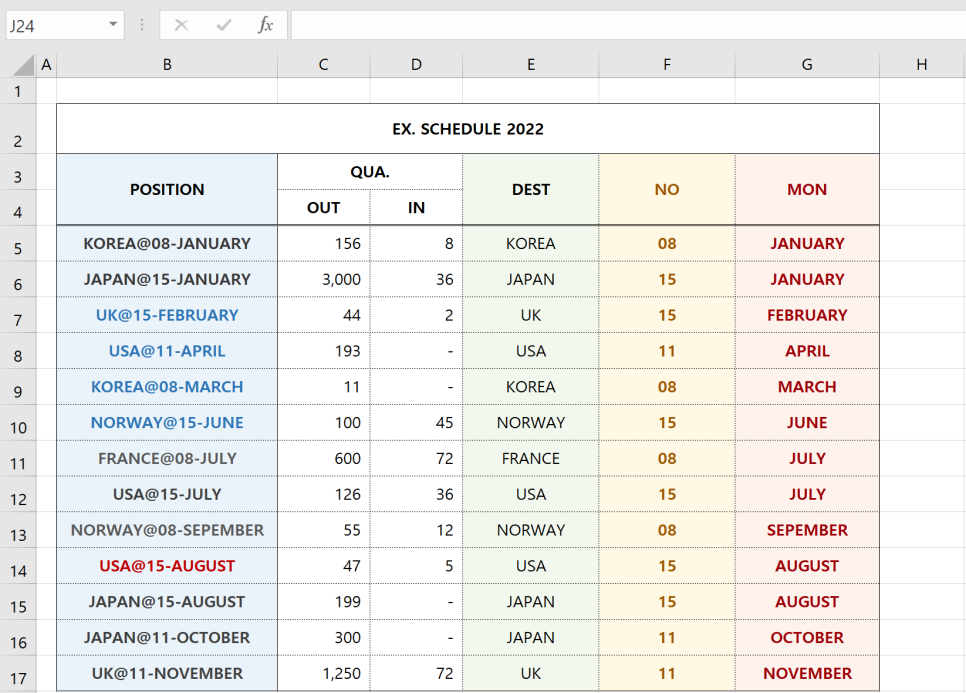This screenshot has height=693, width=966.
Task: Select column D header
Action: [416, 65]
